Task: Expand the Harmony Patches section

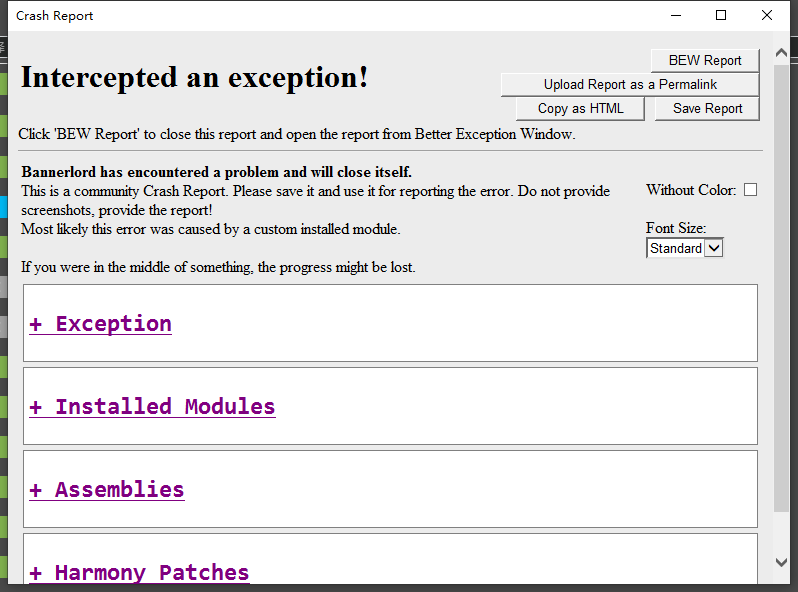Action: point(139,573)
